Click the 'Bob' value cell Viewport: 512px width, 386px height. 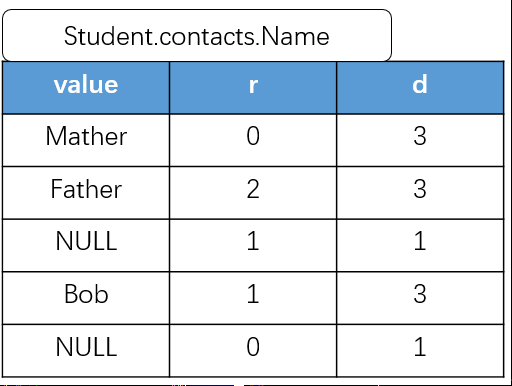point(86,298)
